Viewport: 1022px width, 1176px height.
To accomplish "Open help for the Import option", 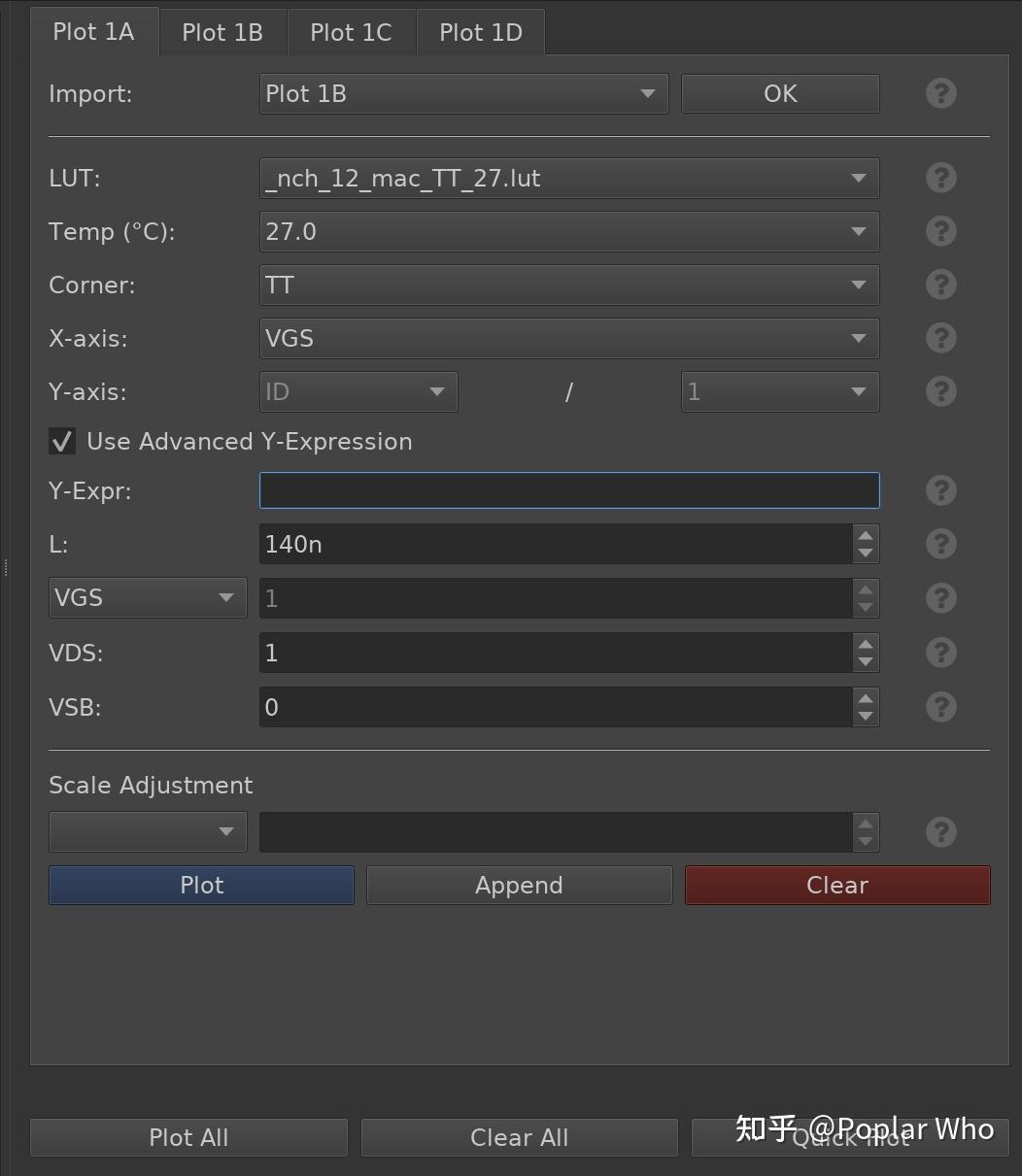I will 939,93.
